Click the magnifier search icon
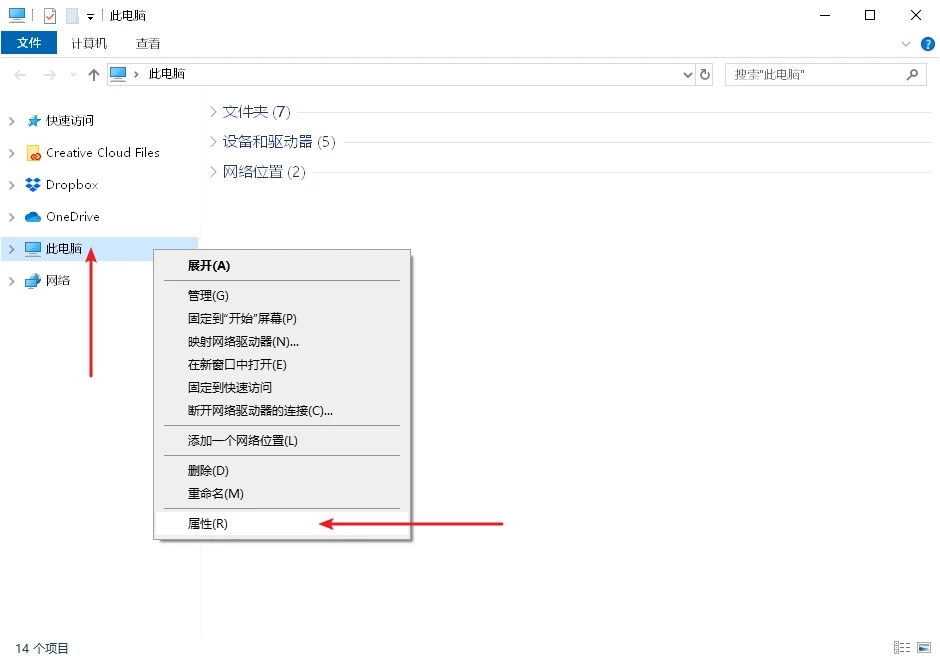The width and height of the screenshot is (940, 661). coord(912,74)
